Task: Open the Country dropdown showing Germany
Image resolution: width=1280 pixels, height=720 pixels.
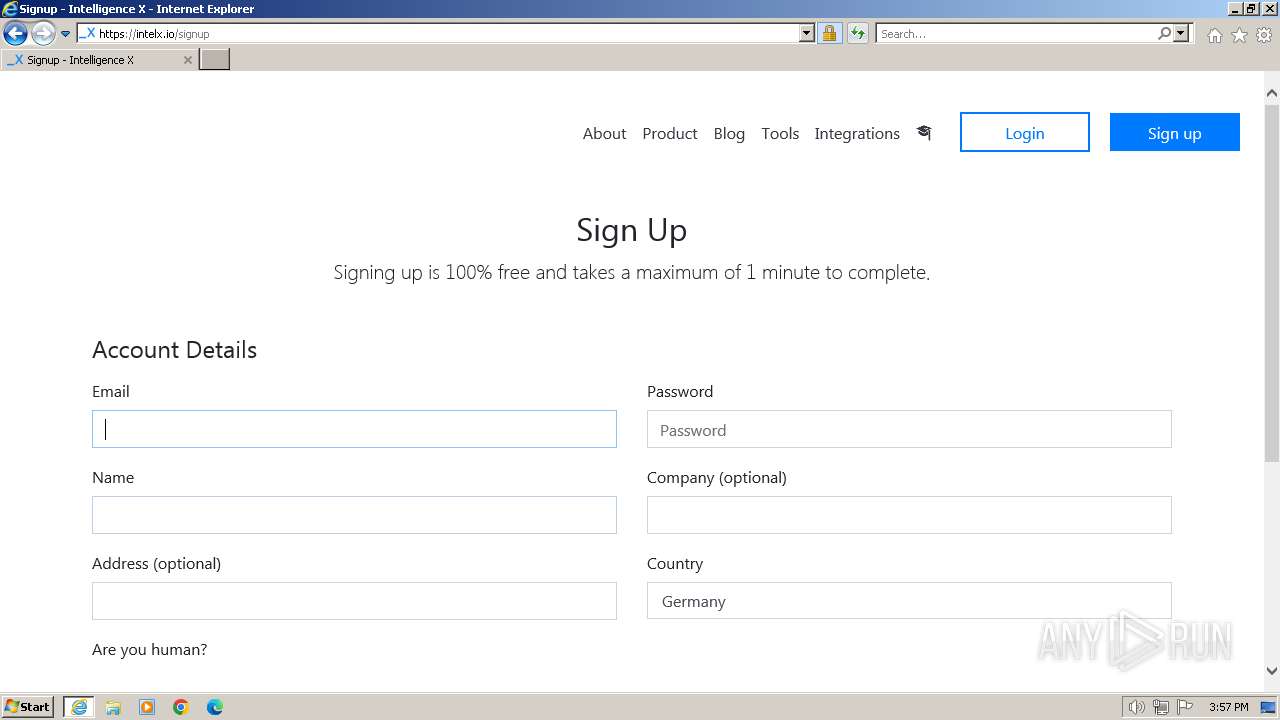Action: [x=909, y=601]
